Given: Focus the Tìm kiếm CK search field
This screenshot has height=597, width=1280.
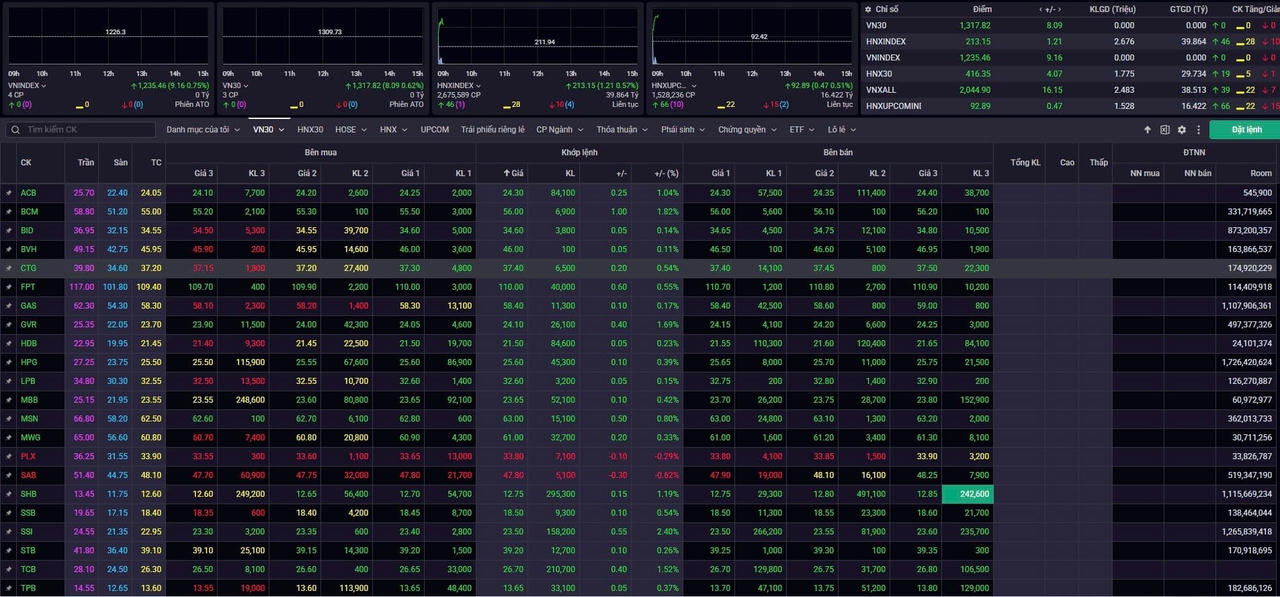Looking at the screenshot, I should [88, 130].
